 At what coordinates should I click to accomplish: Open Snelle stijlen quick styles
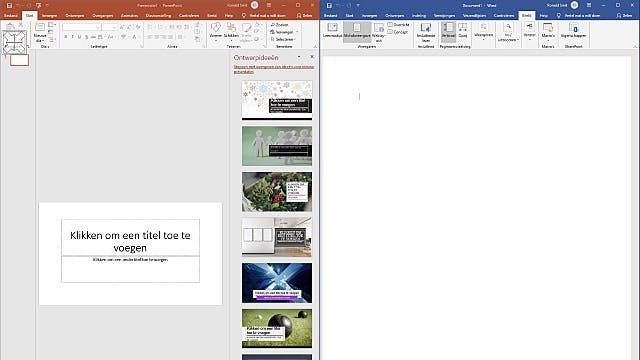pos(246,31)
